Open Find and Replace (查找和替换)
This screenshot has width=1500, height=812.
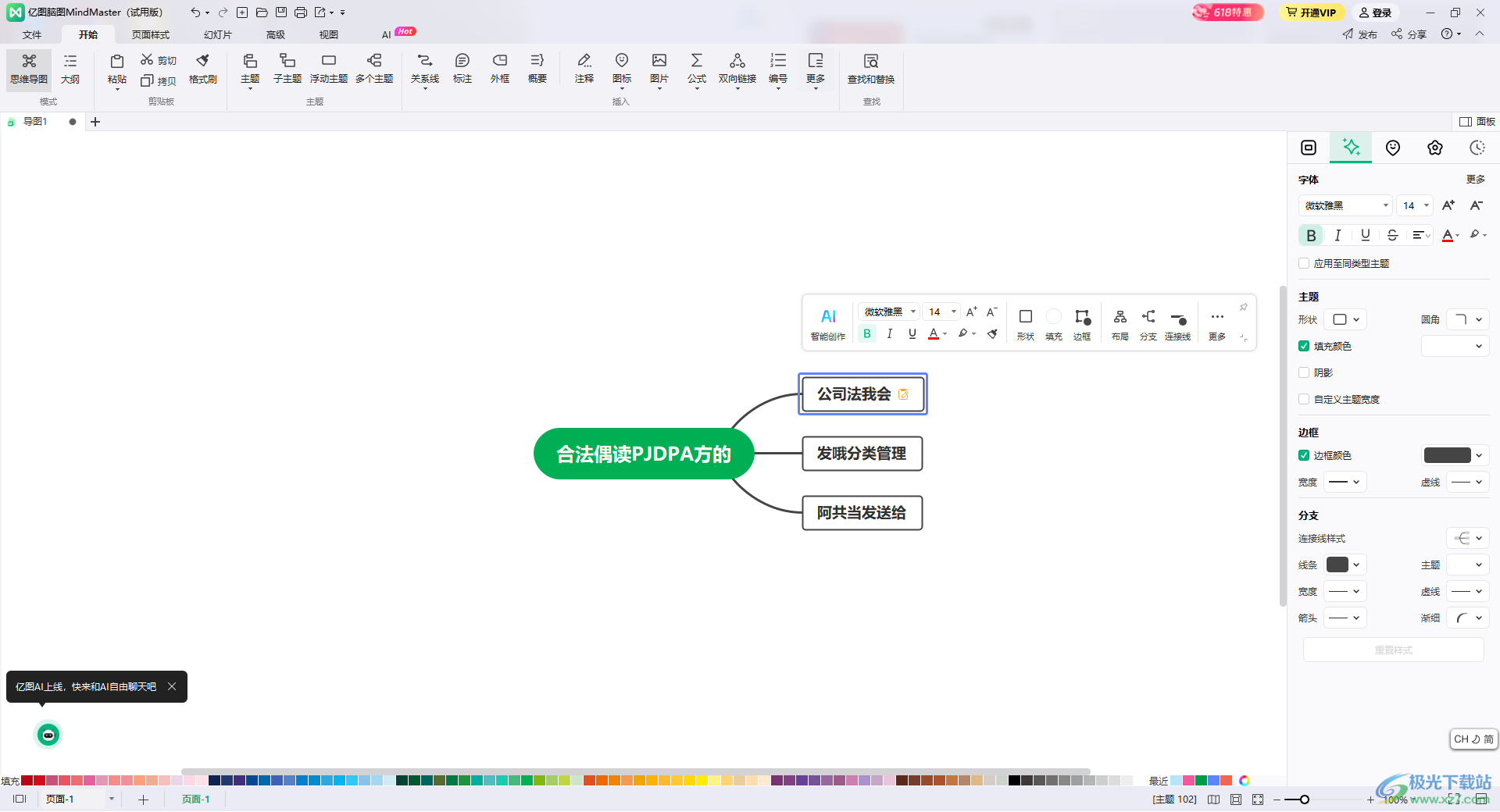[870, 68]
